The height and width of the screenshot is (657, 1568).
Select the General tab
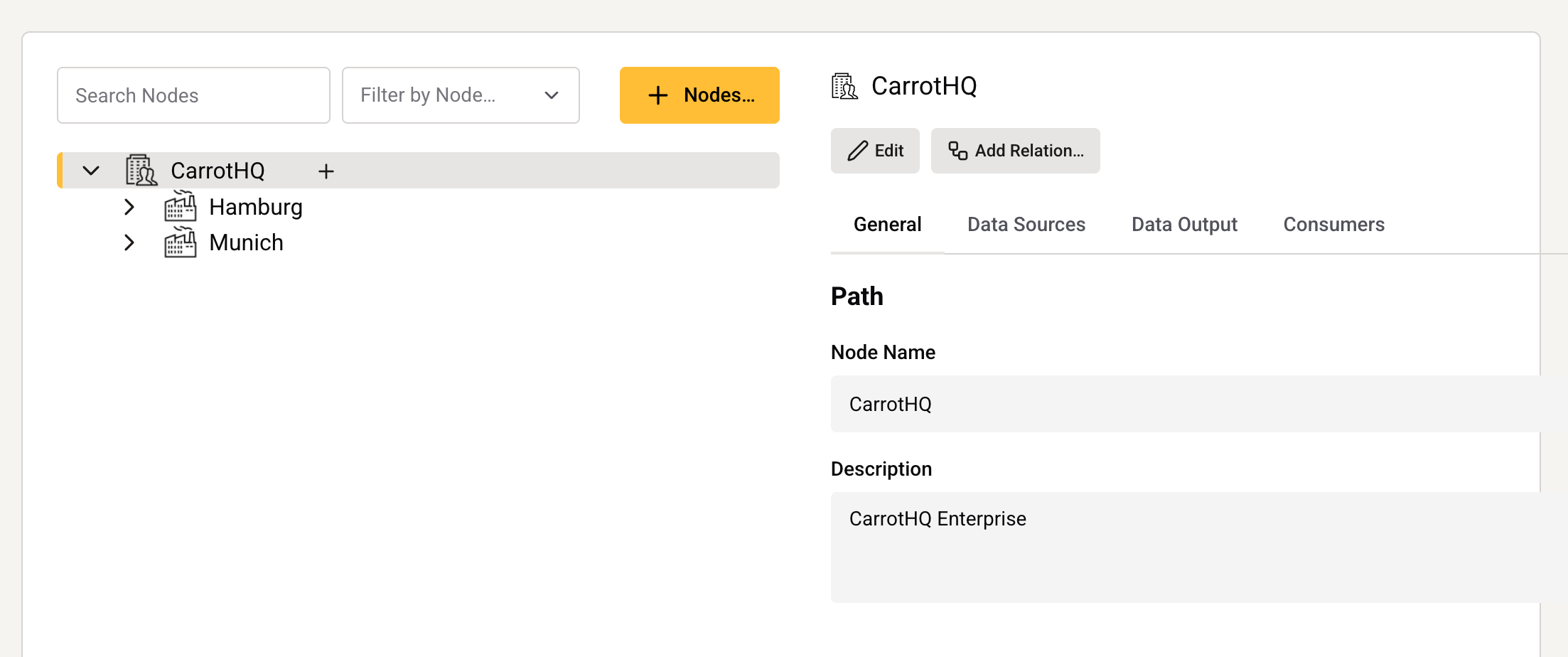[x=887, y=225]
